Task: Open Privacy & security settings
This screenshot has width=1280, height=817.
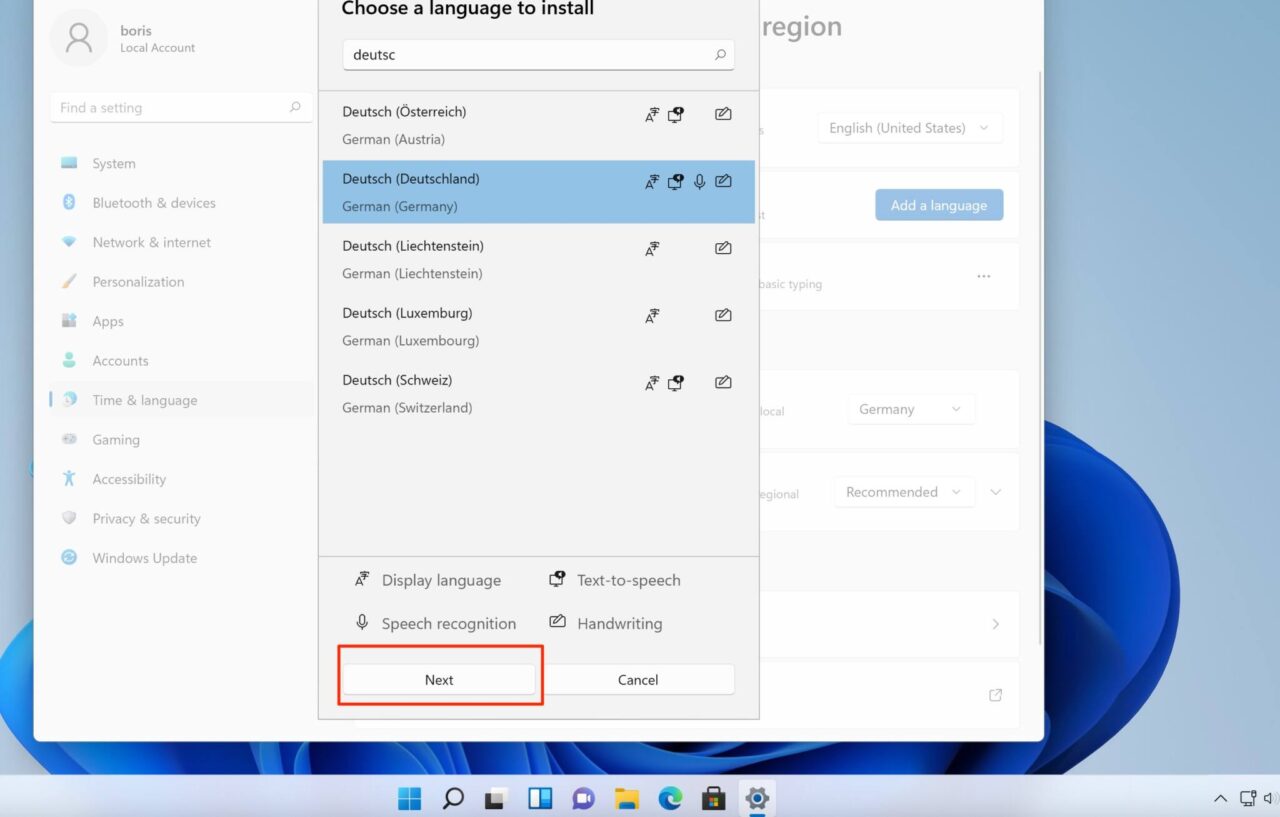Action: click(x=146, y=519)
